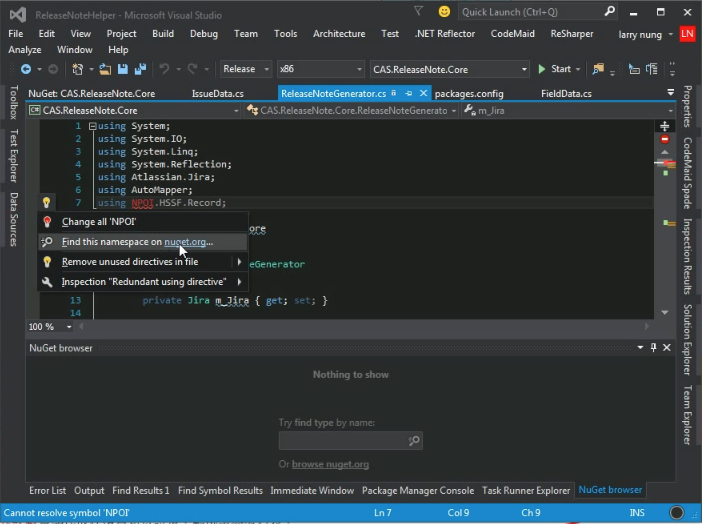The image size is (702, 524).
Task: Click the notifications flag filter icon
Action: 418,11
